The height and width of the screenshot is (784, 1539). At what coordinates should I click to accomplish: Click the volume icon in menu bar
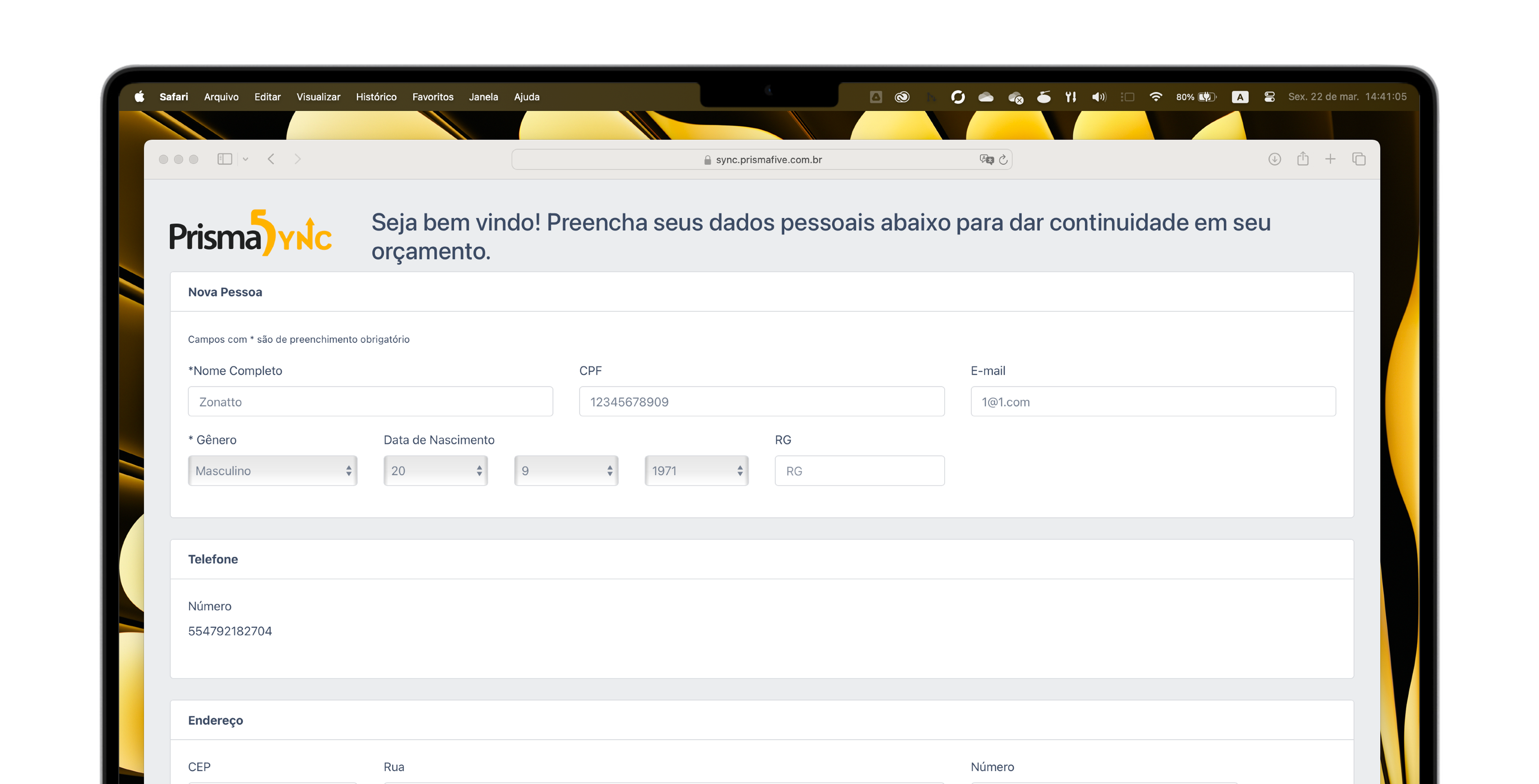(x=1099, y=97)
